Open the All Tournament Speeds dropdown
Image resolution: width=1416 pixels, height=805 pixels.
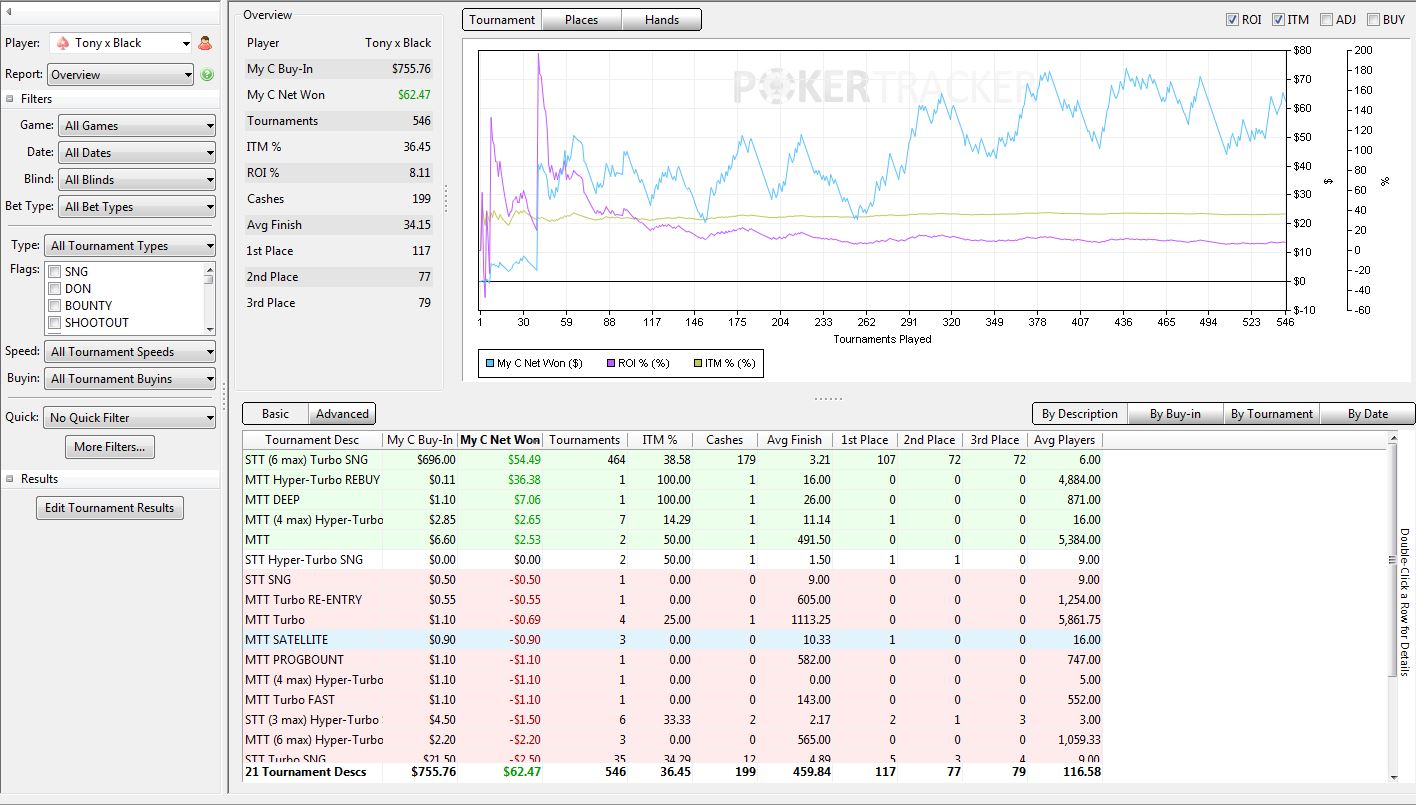pyautogui.click(x=130, y=352)
